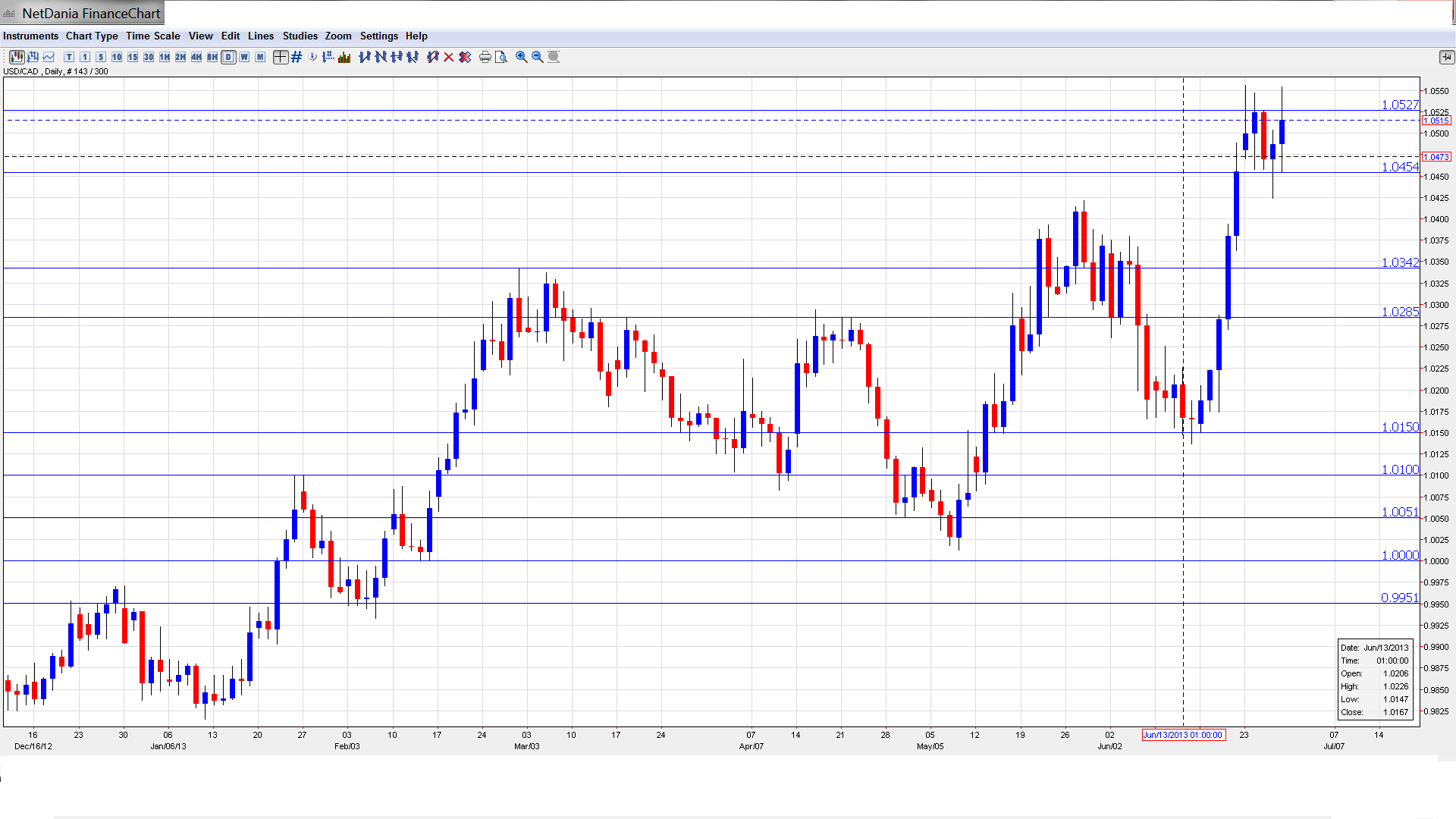Add study with bar chart icon
1456x819 pixels.
pos(344,57)
